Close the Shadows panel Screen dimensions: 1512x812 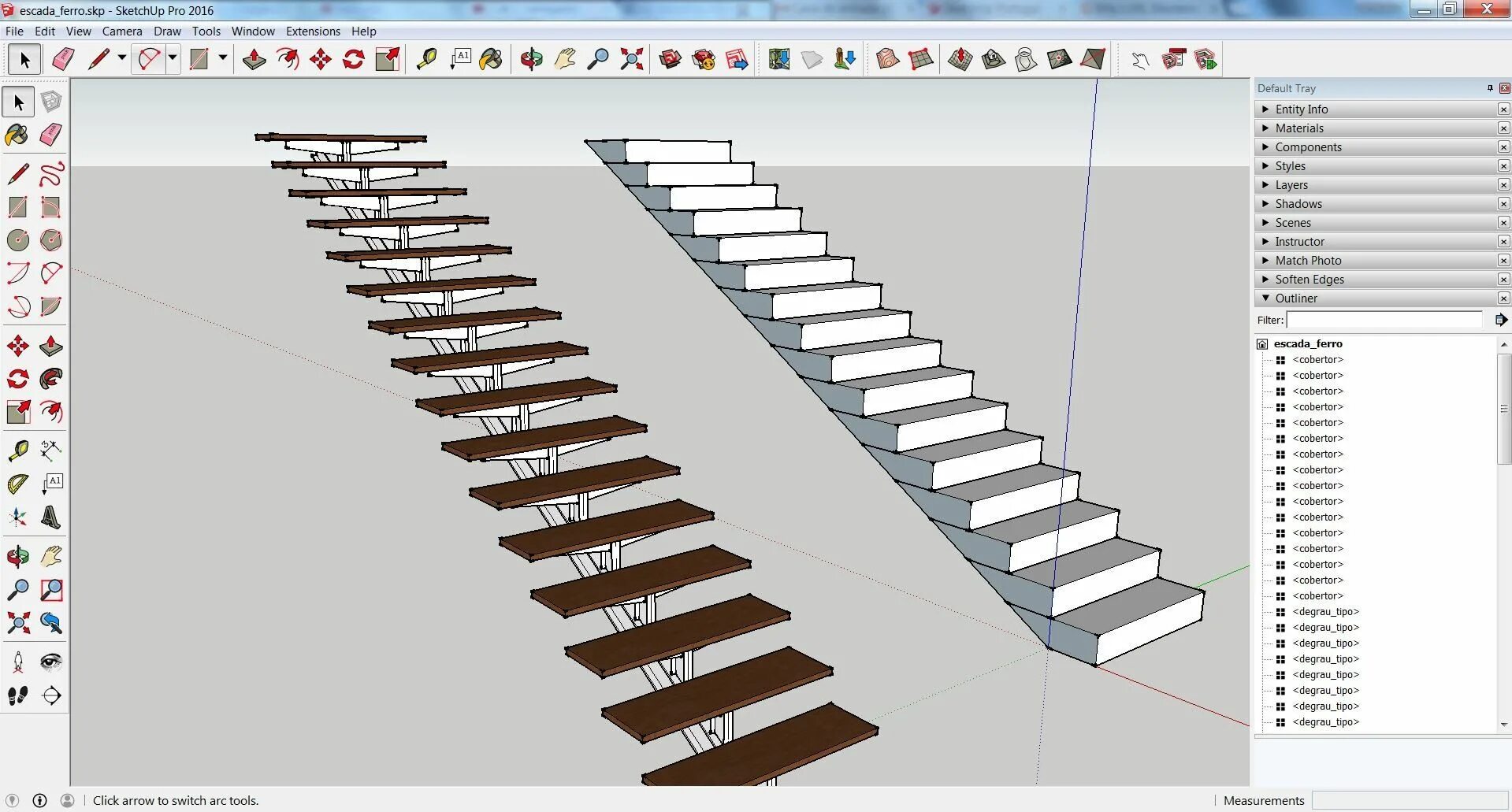click(x=1503, y=204)
